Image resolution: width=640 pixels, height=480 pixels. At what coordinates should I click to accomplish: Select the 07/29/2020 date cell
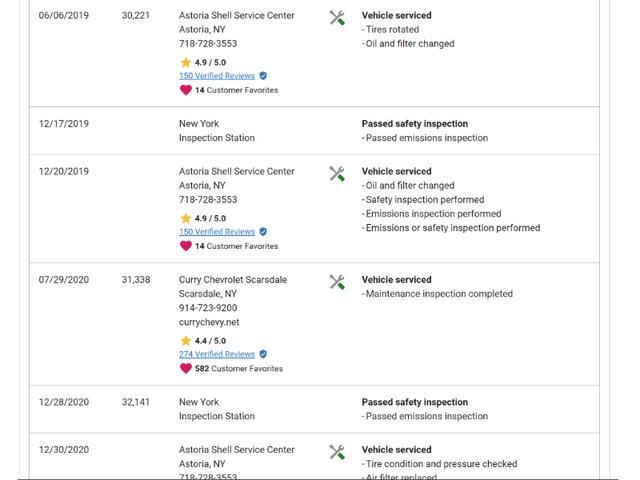point(64,280)
